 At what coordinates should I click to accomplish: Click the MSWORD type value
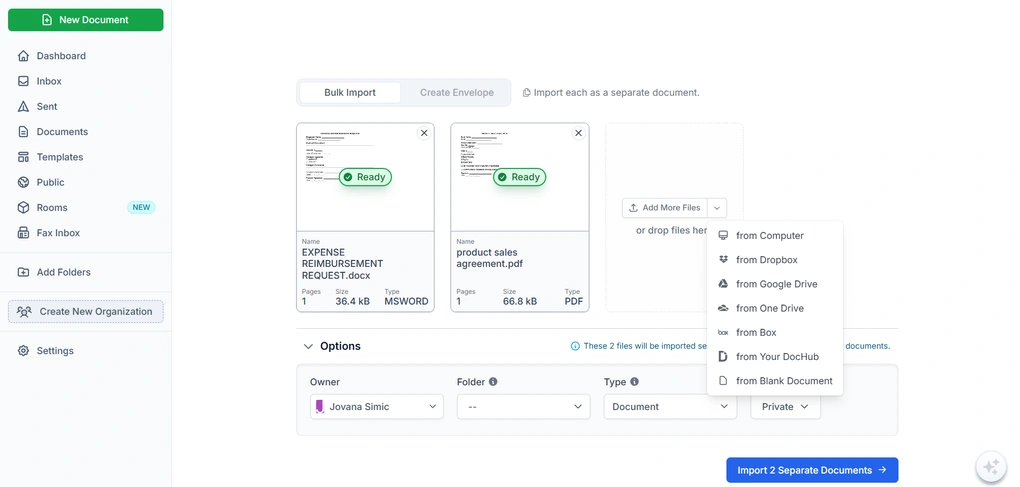click(x=406, y=302)
